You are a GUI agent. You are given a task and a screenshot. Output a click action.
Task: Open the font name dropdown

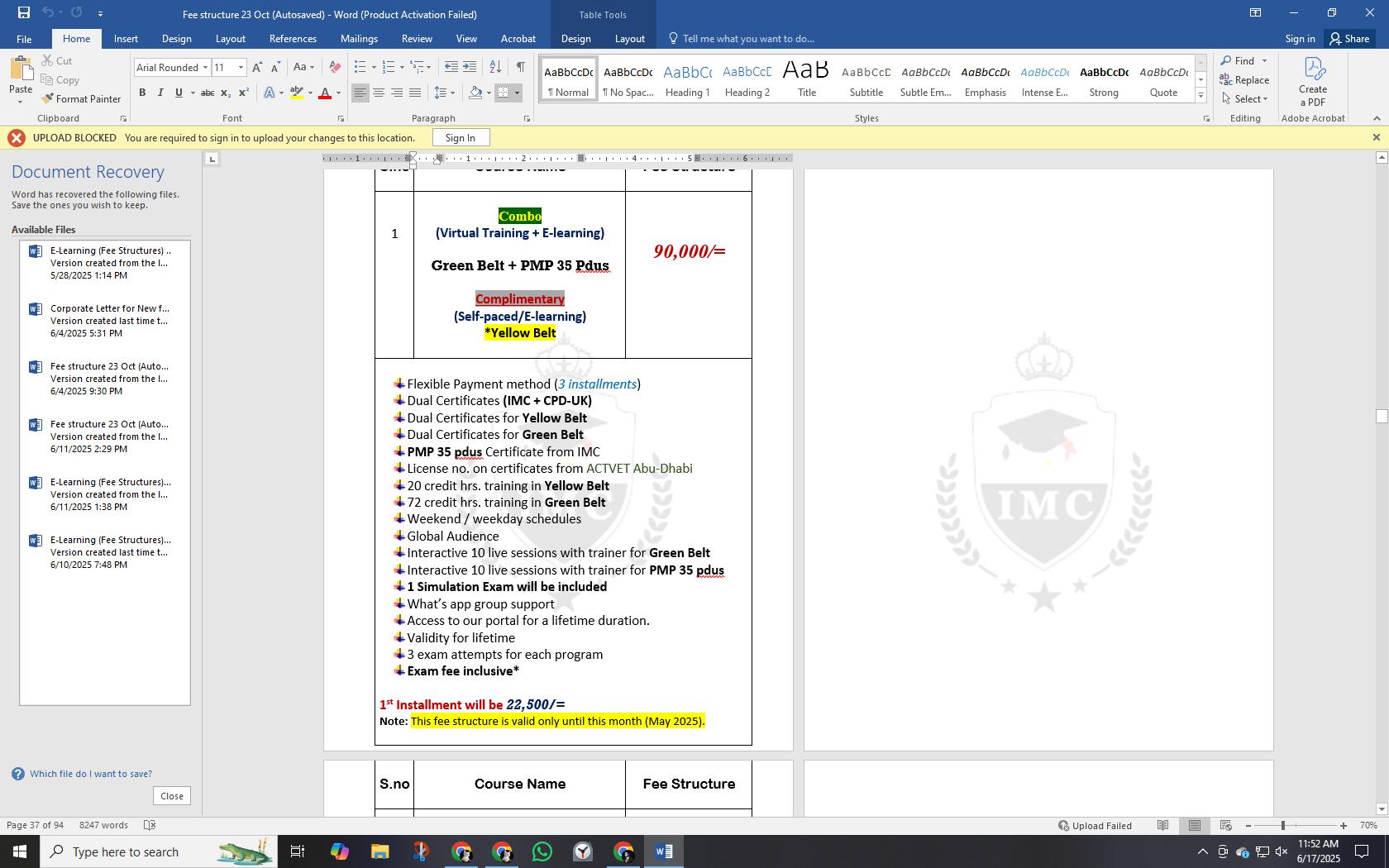click(x=205, y=68)
